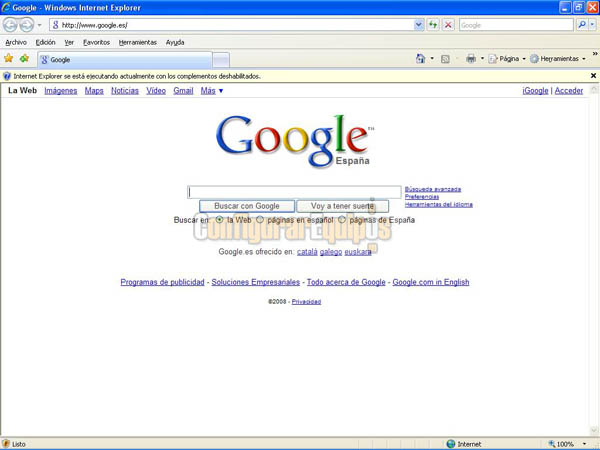Click the magnifier search icon in toolbar

click(x=582, y=25)
